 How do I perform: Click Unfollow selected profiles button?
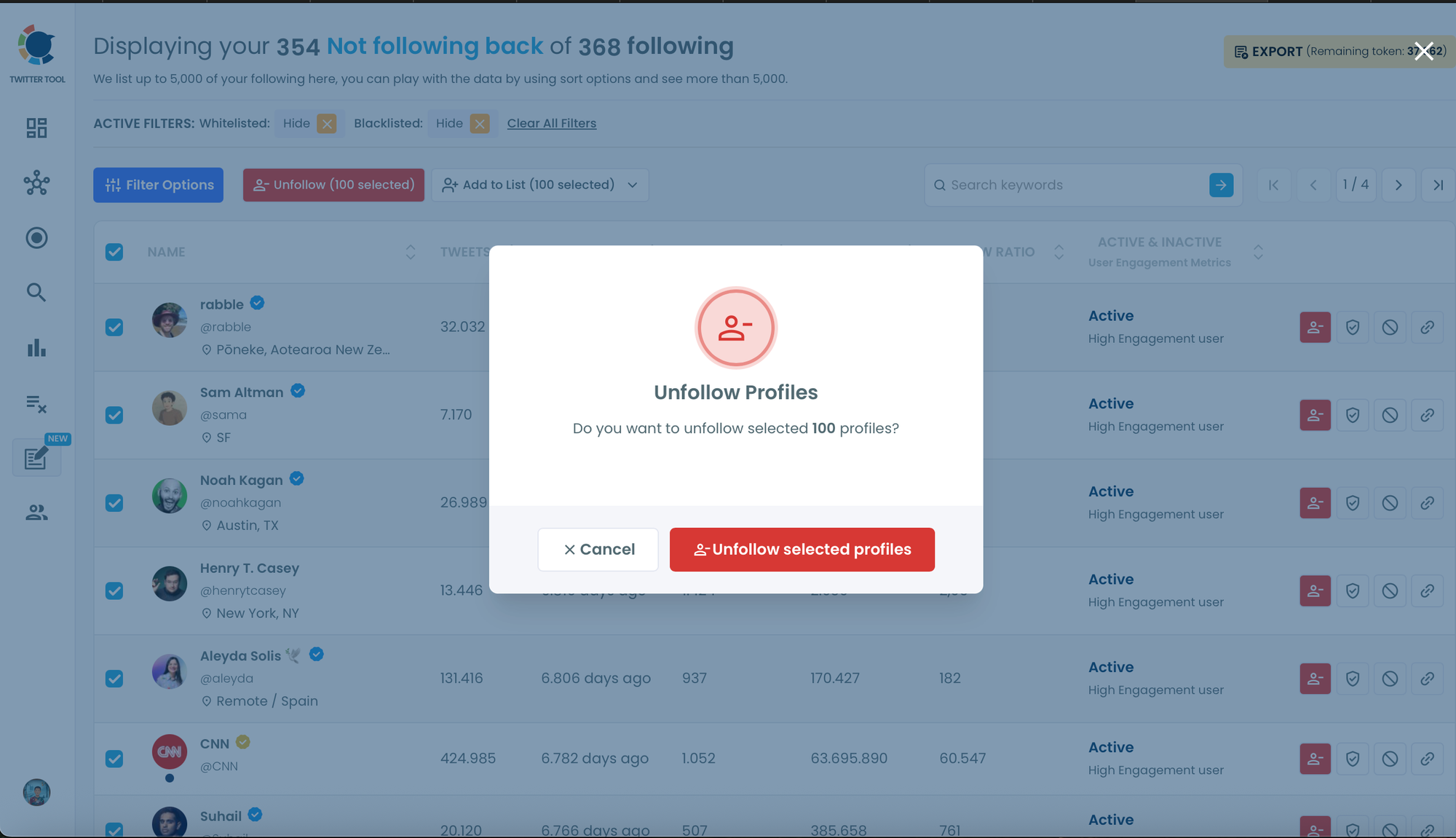tap(802, 550)
